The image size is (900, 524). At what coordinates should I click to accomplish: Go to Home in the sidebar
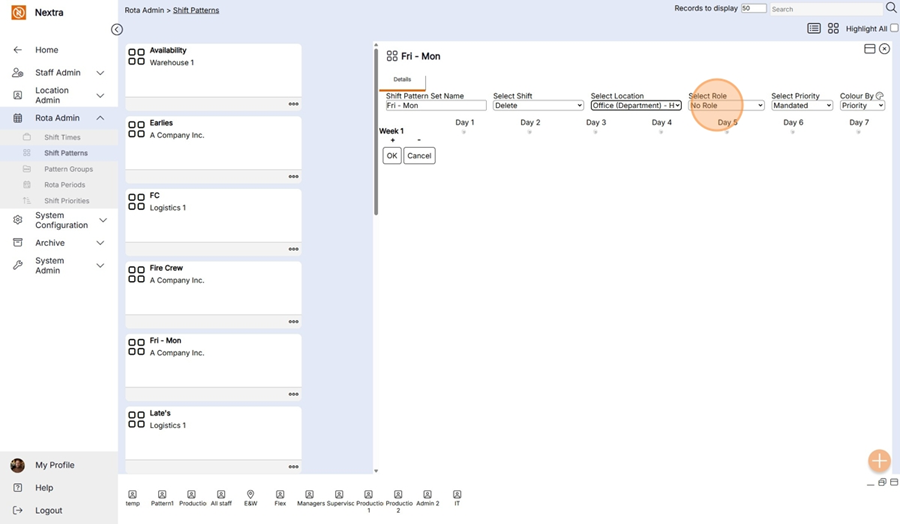click(x=46, y=50)
